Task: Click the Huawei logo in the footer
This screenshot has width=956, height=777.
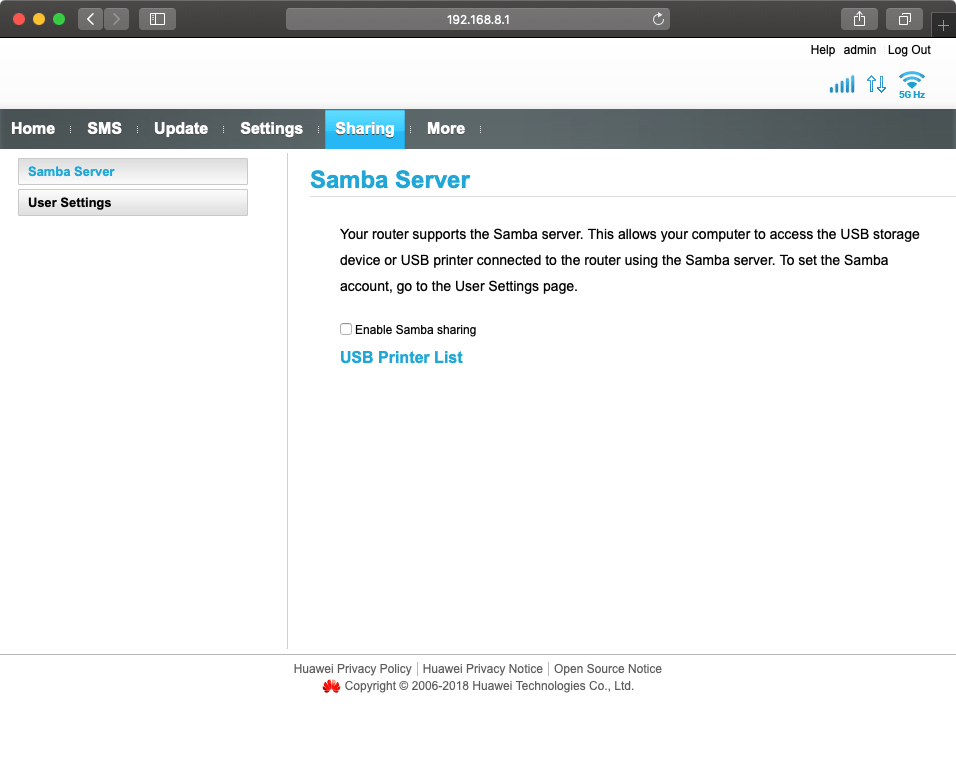Action: [331, 686]
